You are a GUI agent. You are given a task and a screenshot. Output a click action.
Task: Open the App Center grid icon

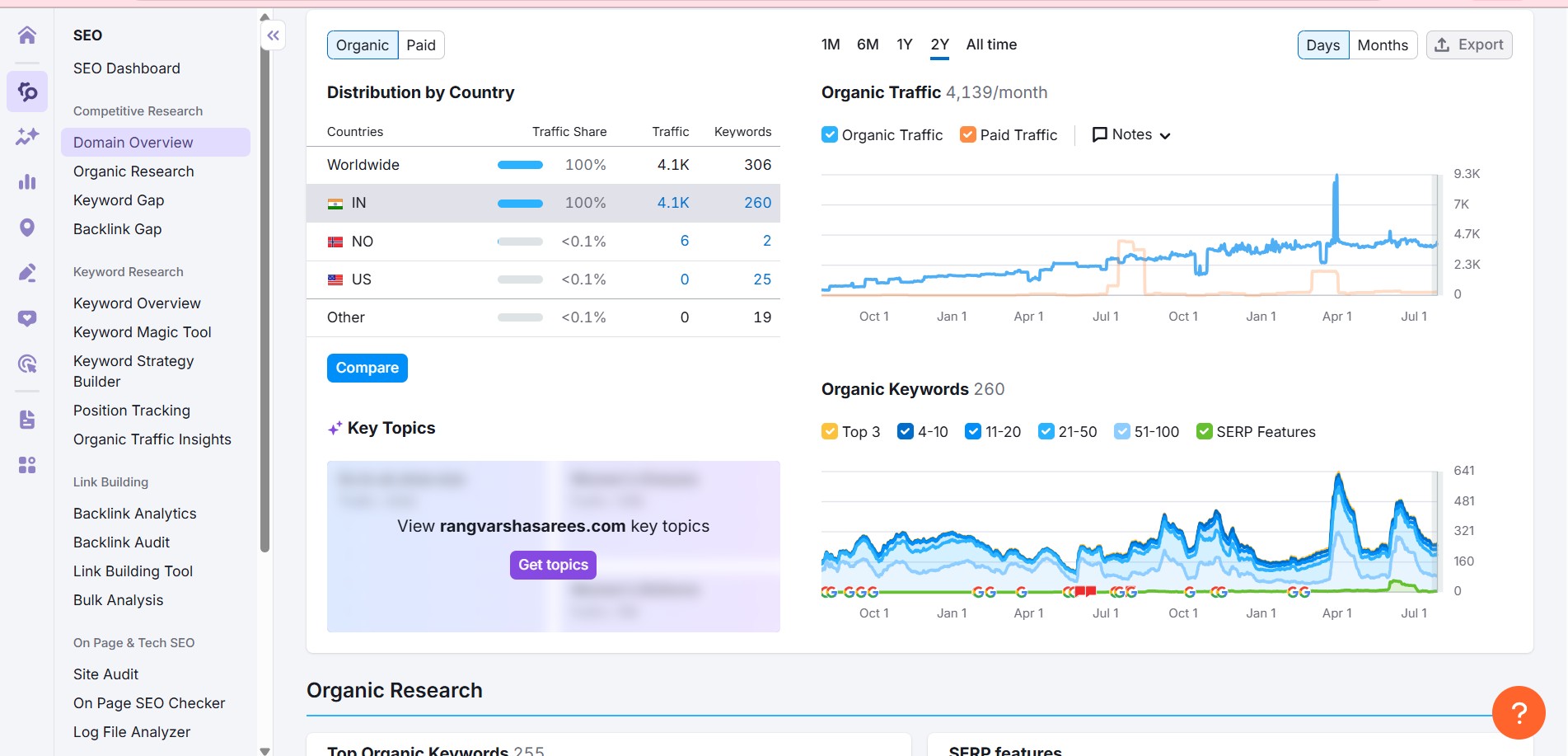(x=27, y=465)
